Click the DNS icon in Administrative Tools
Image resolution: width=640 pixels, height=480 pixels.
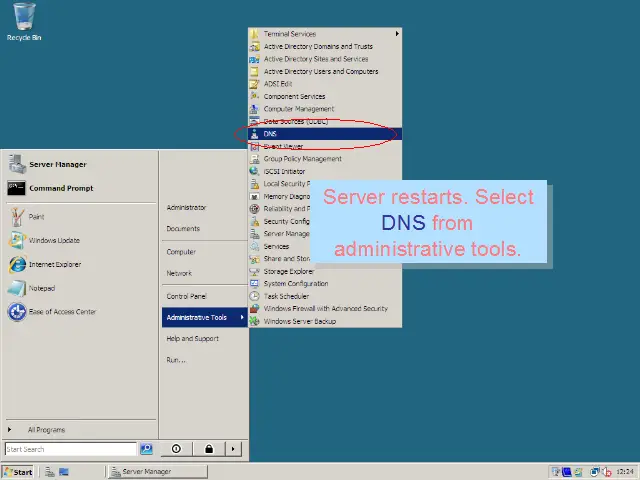pos(255,134)
